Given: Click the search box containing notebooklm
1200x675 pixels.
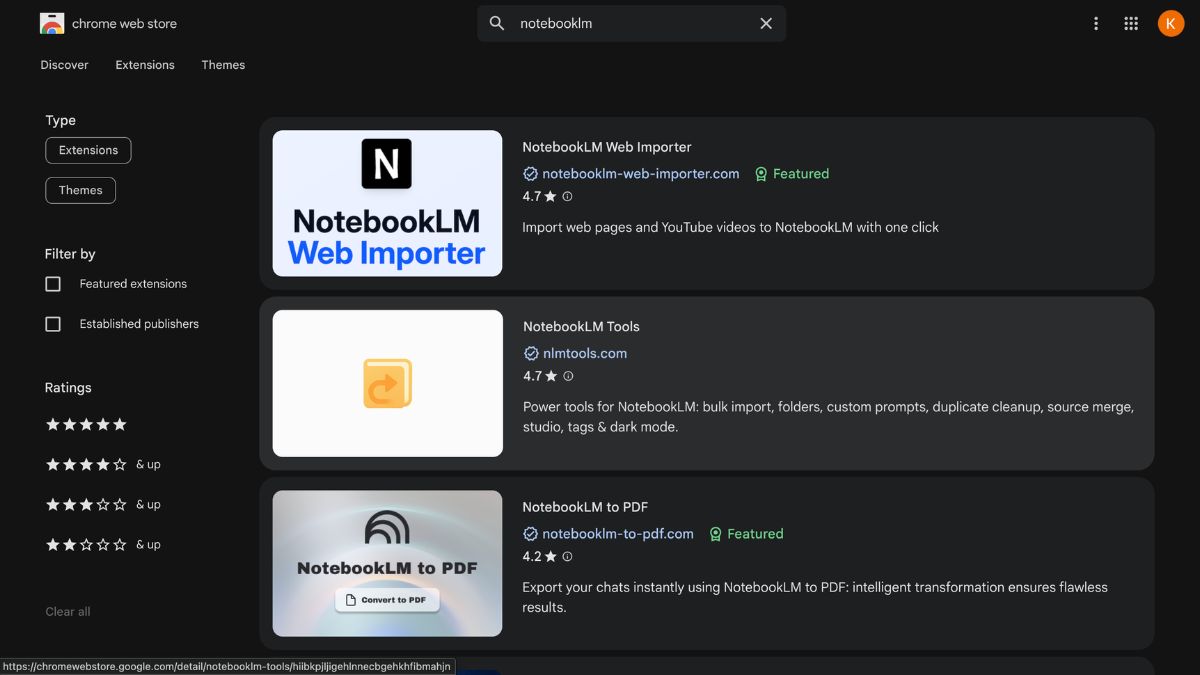Looking at the screenshot, I should pos(631,23).
